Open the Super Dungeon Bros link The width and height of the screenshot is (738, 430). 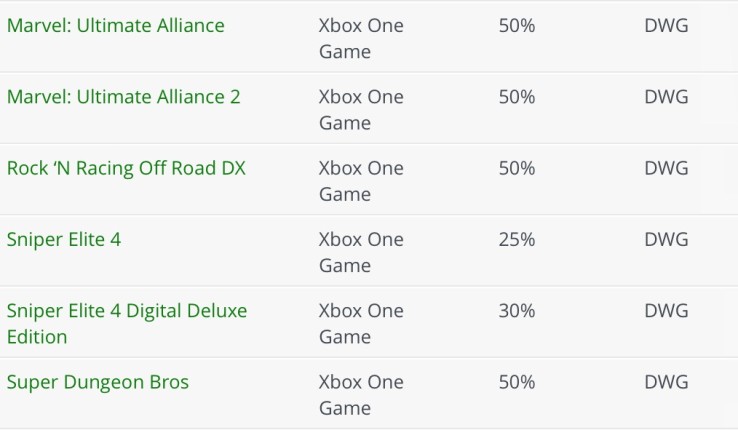97,382
